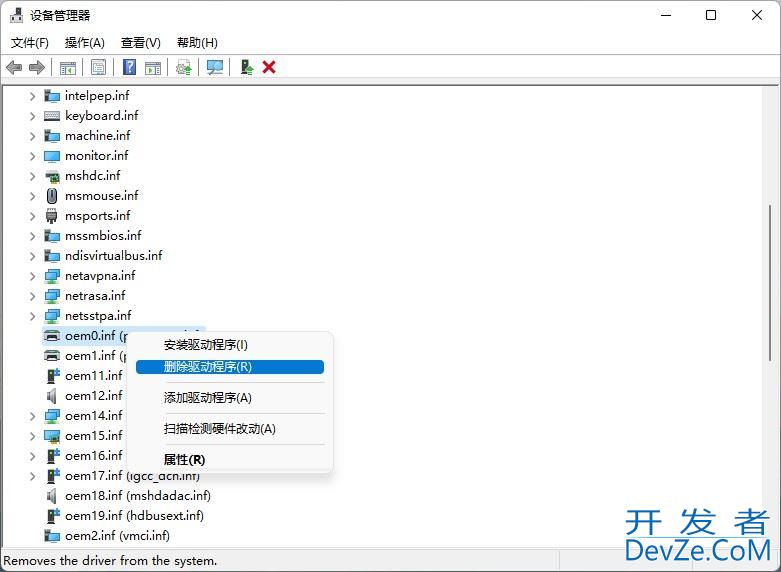Open the Properties sheet toolbar icon
Viewport: 781px width, 572px height.
pos(99,67)
